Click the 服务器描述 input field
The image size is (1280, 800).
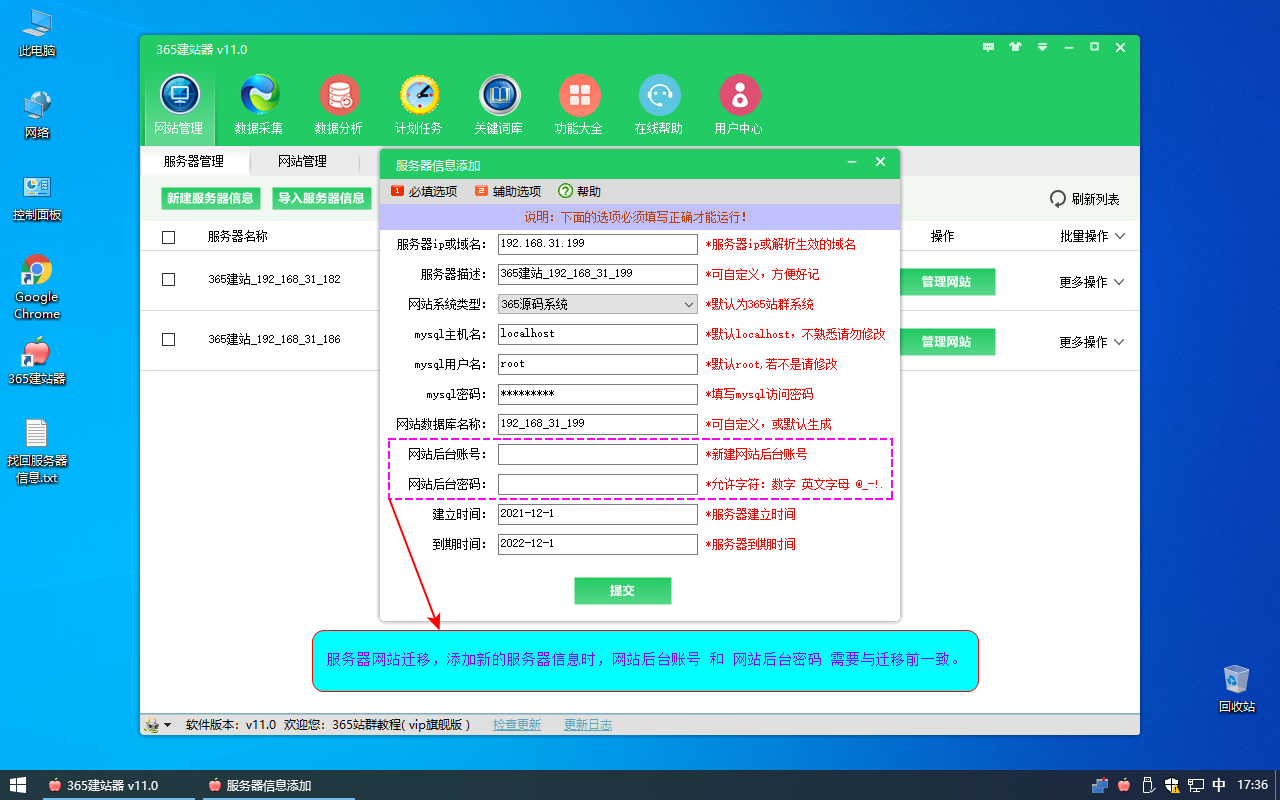pos(598,274)
